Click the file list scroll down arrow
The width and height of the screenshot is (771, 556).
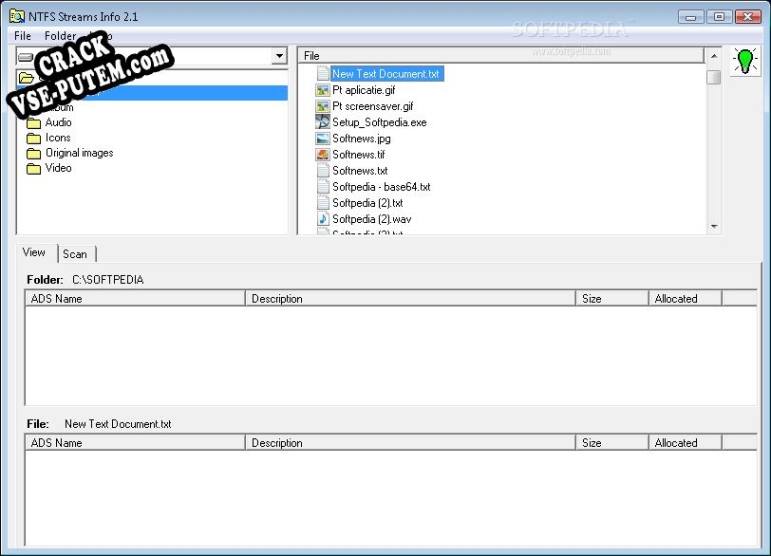click(714, 226)
